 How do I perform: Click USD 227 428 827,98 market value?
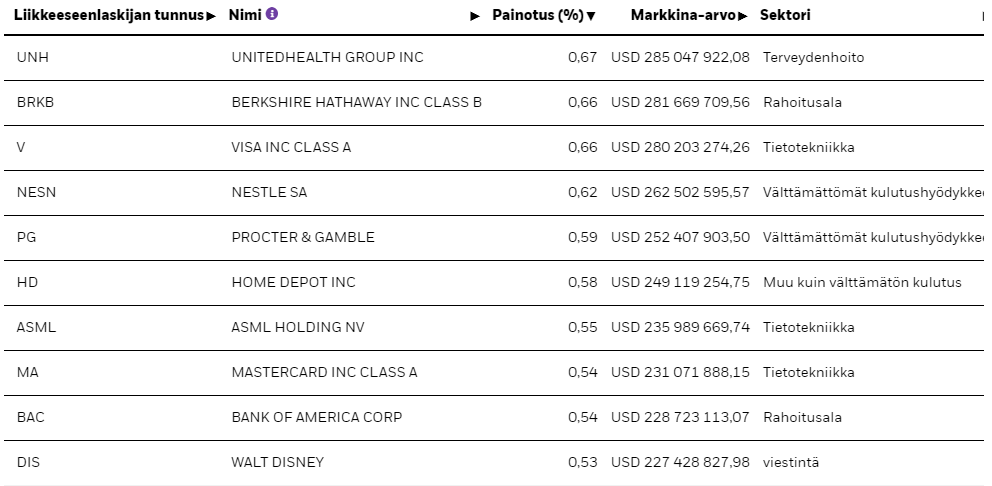point(680,462)
